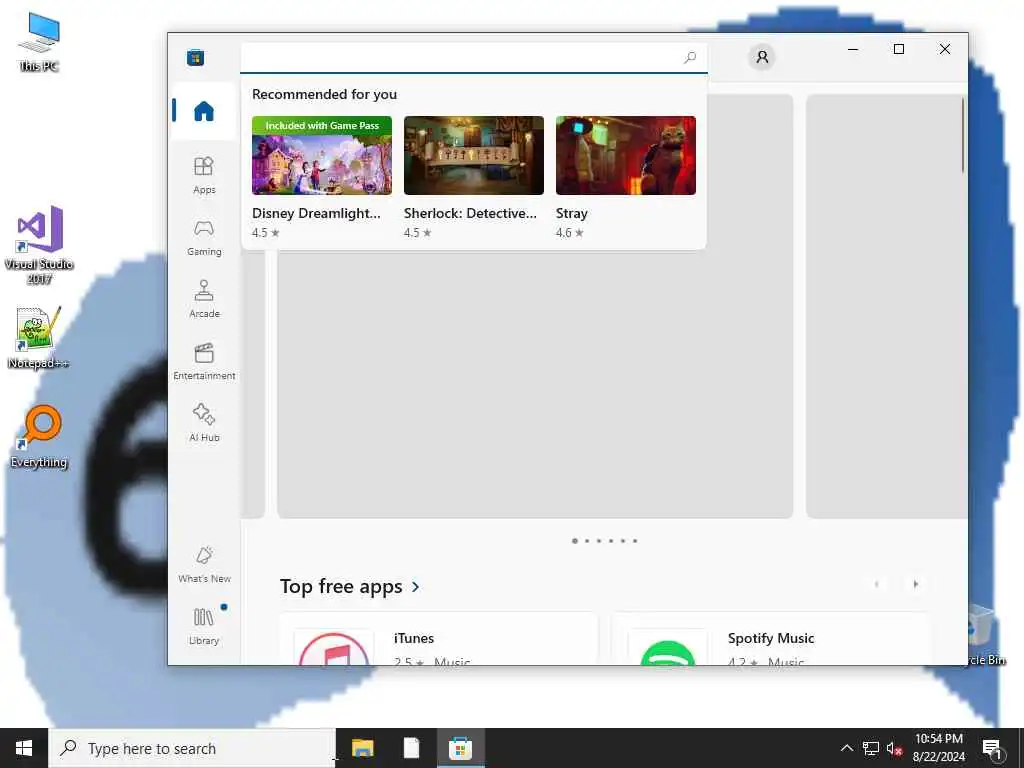Open the What's New page
This screenshot has height=768, width=1024.
204,564
